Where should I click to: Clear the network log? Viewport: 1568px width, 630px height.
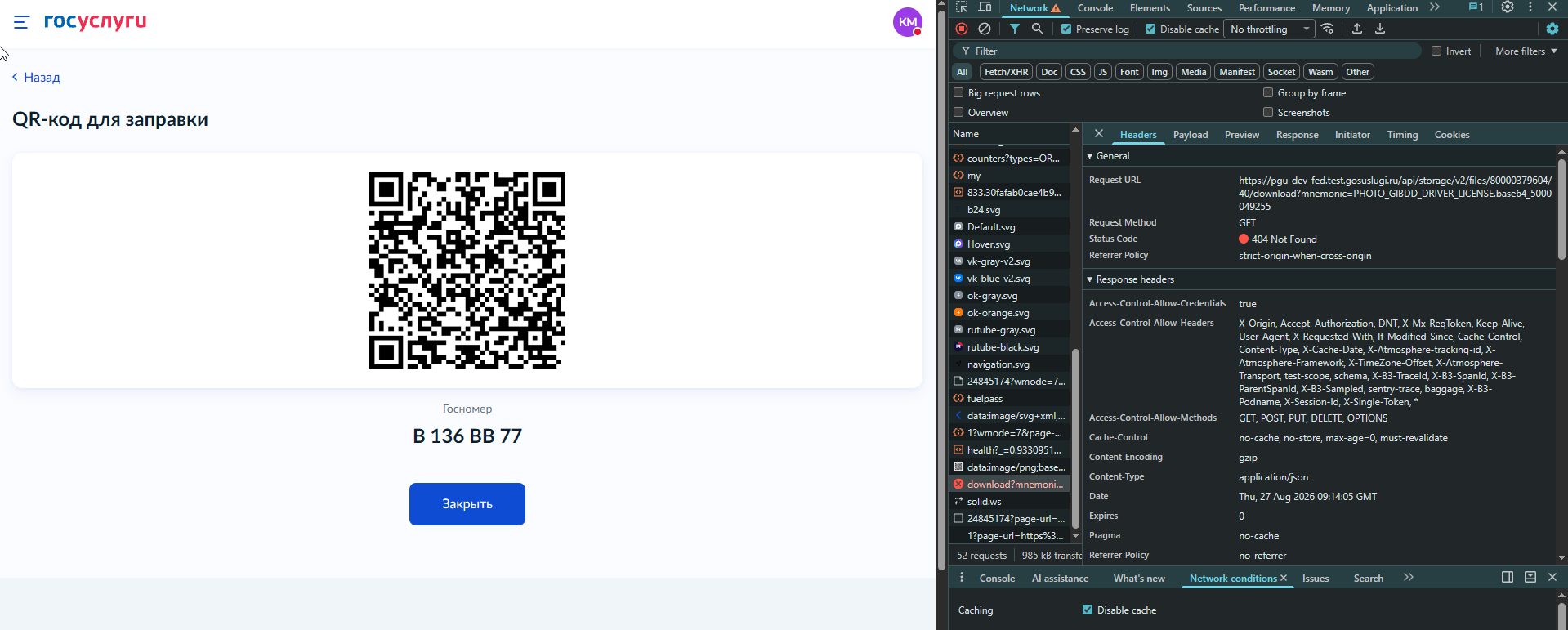coord(985,29)
